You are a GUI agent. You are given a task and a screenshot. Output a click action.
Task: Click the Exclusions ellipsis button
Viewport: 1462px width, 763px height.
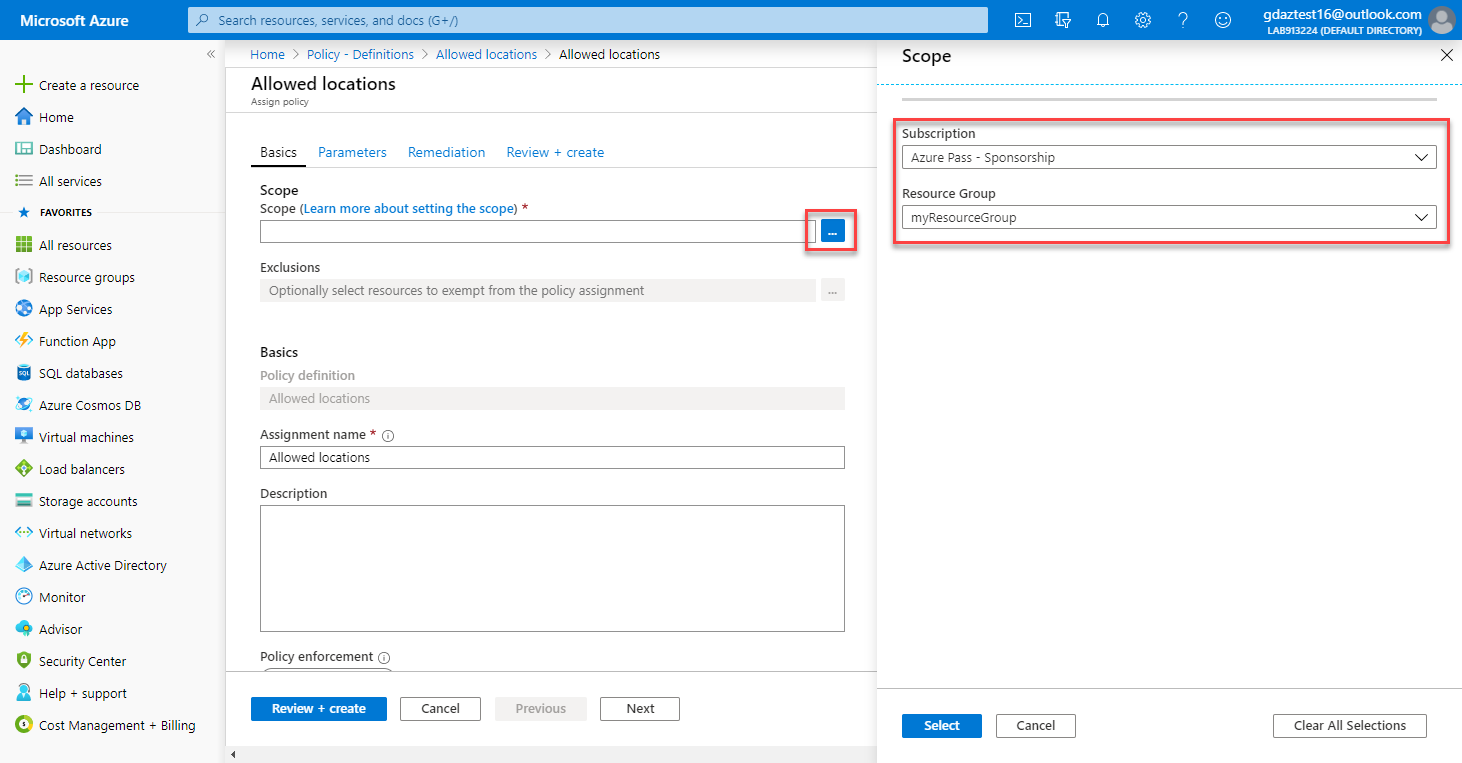832,291
